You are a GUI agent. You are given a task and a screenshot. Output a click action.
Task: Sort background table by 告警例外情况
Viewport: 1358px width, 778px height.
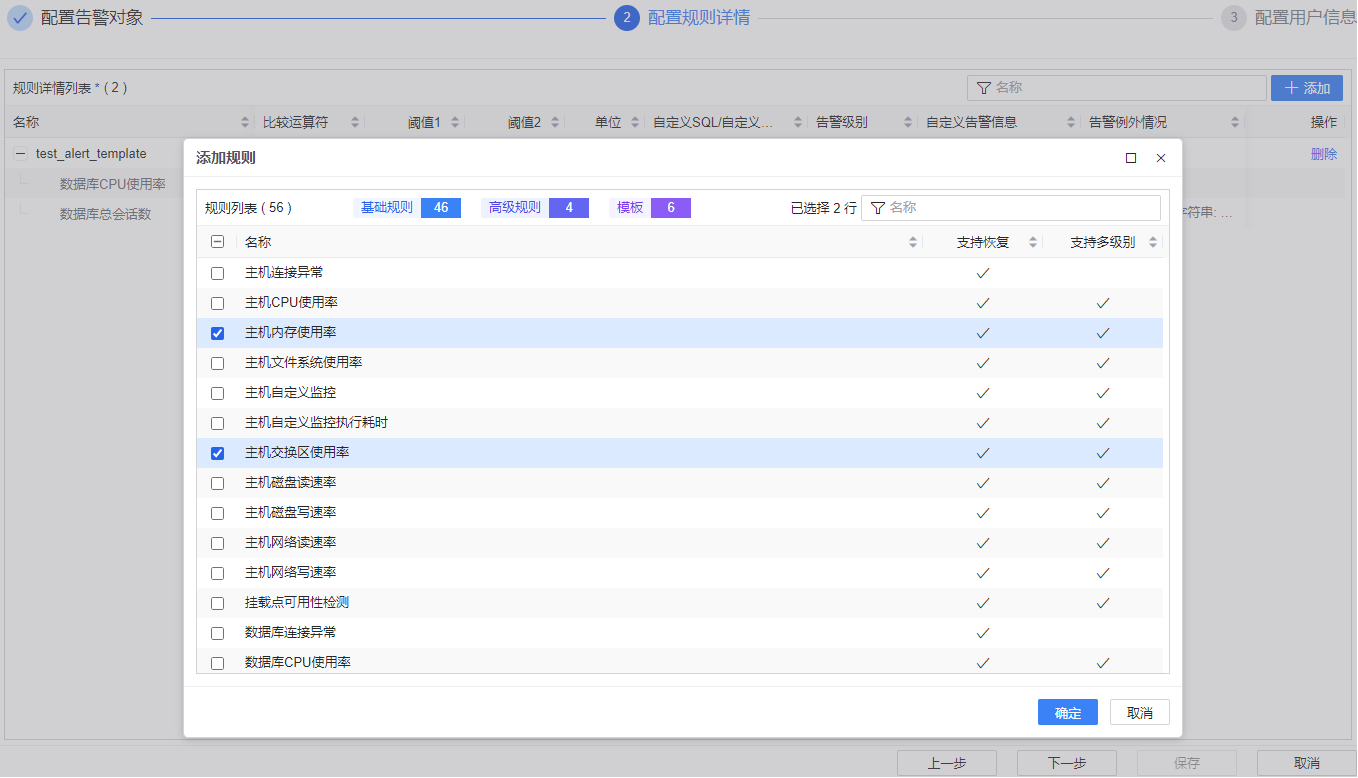click(x=1236, y=122)
